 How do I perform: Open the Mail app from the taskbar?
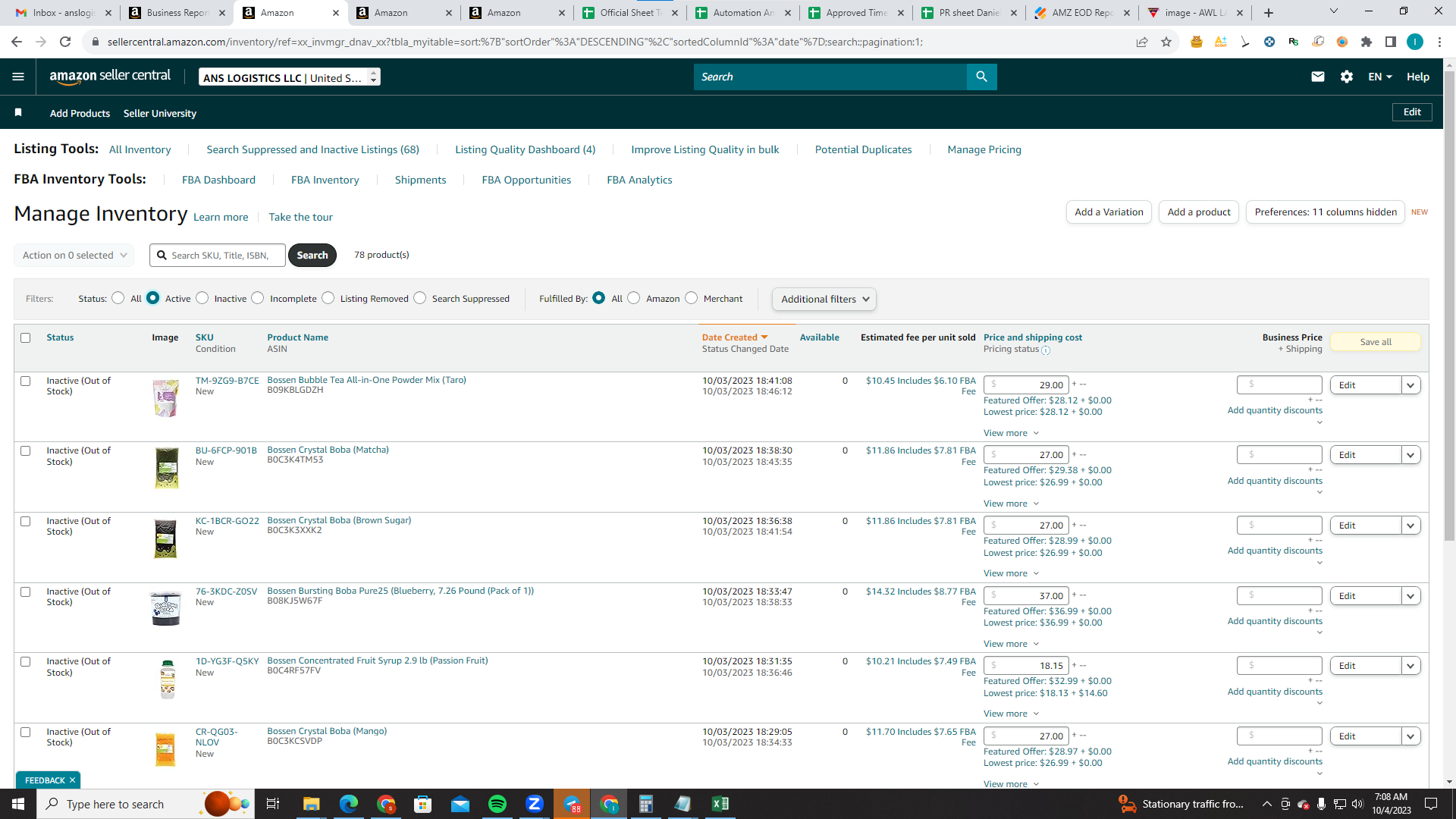coord(460,804)
